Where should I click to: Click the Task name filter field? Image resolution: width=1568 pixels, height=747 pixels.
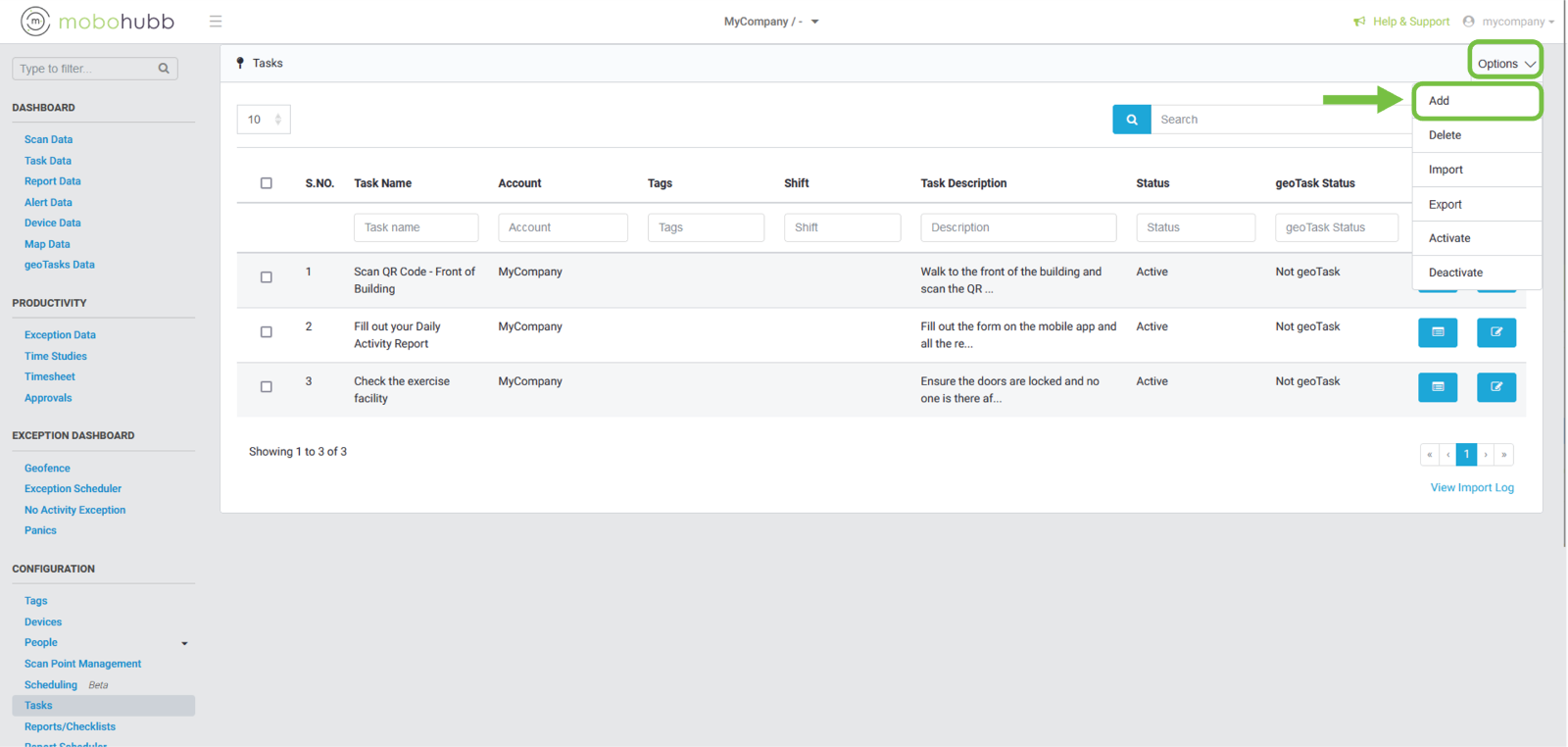click(x=416, y=227)
